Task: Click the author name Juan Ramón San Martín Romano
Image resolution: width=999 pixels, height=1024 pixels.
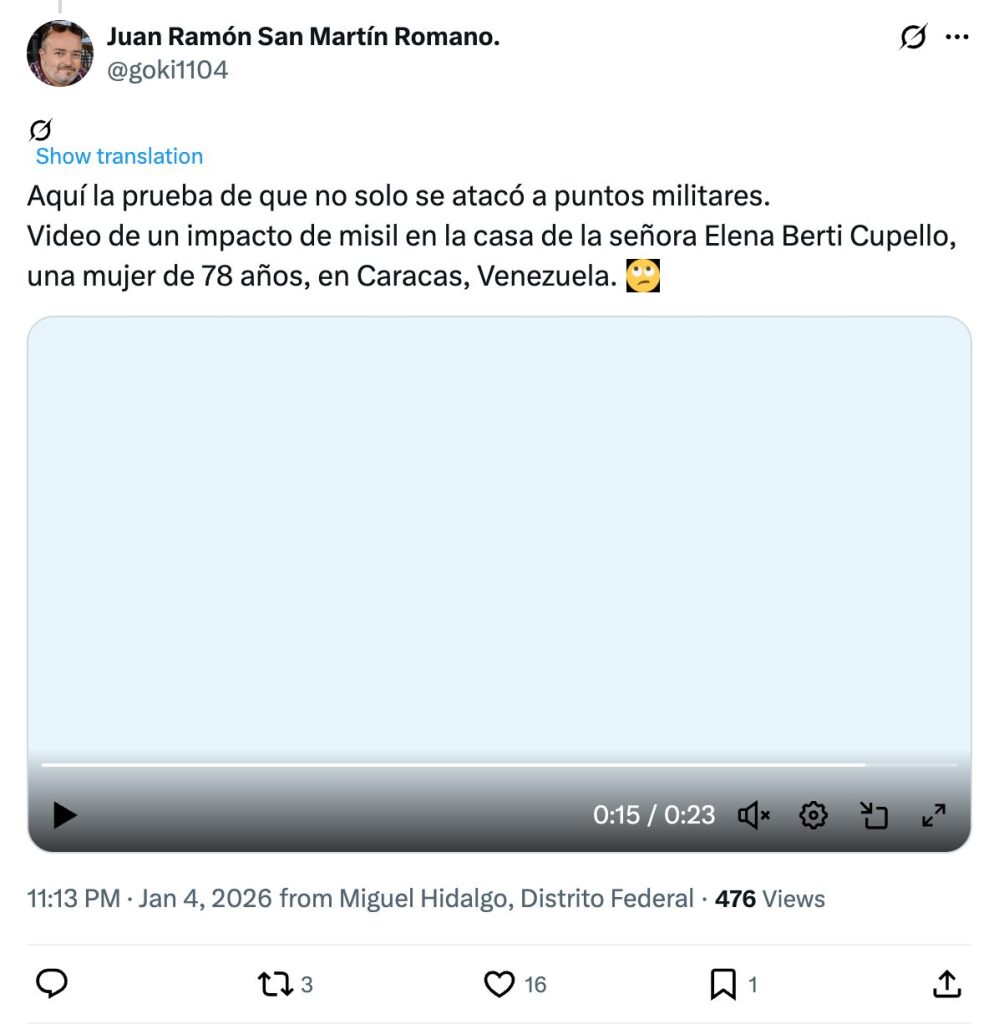Action: pyautogui.click(x=302, y=38)
